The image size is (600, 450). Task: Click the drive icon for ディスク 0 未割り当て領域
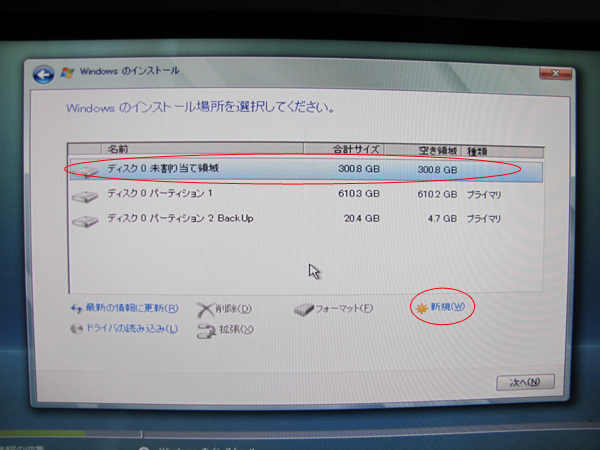85,171
